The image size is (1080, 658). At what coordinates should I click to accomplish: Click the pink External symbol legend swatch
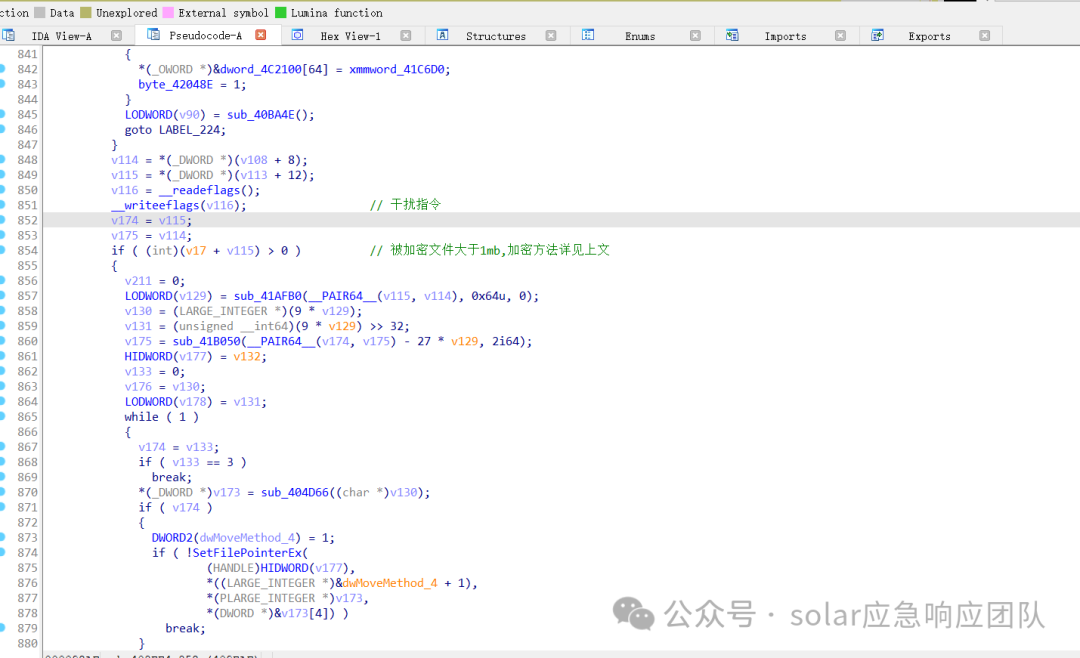168,12
